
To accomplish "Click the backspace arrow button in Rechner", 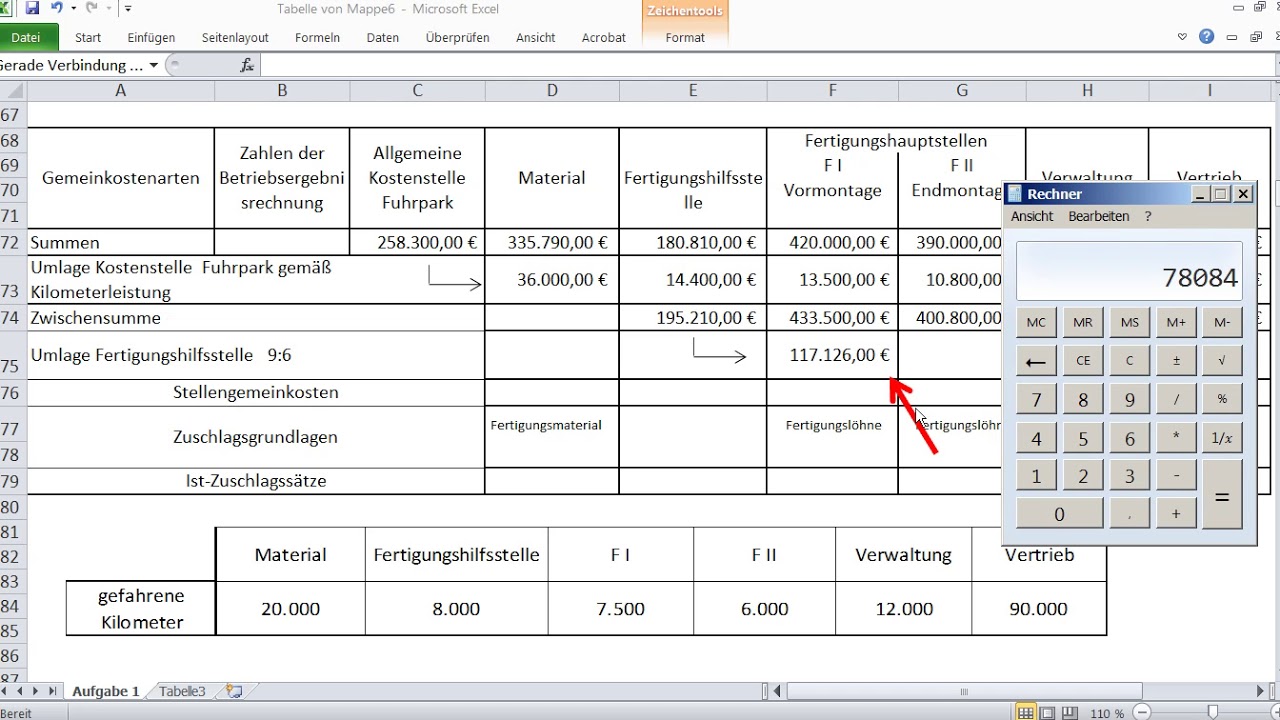I will (x=1036, y=361).
